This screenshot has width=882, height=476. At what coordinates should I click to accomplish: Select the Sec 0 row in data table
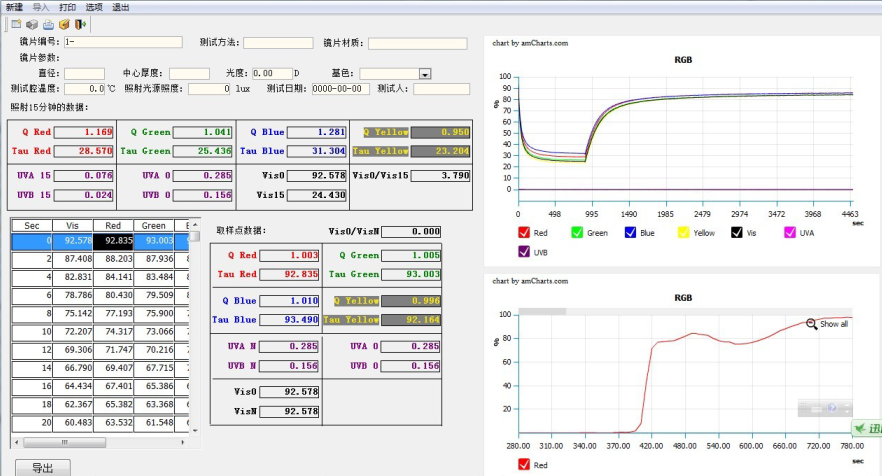point(30,241)
